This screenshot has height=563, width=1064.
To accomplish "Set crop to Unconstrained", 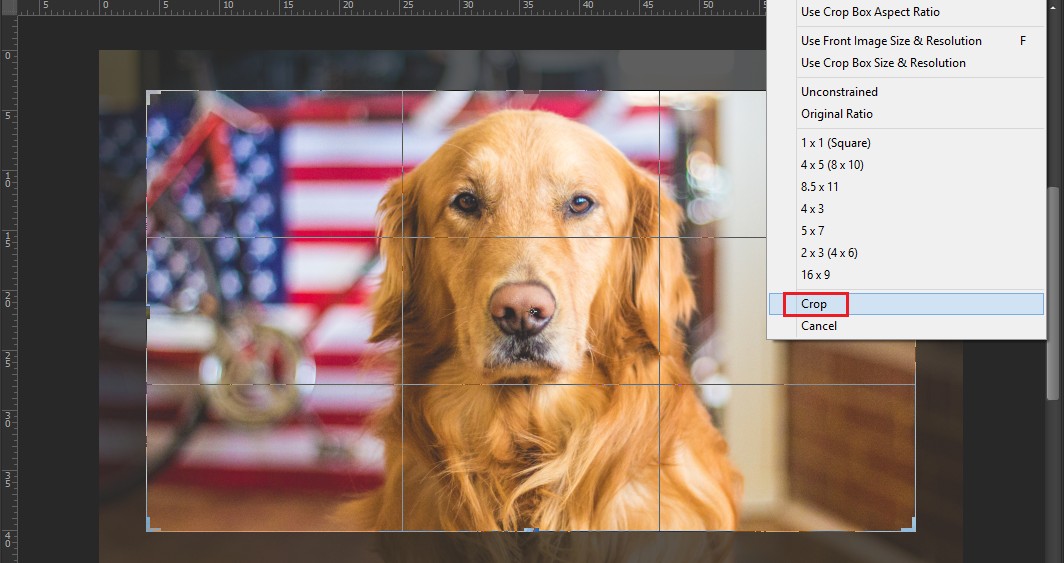I will pos(839,92).
